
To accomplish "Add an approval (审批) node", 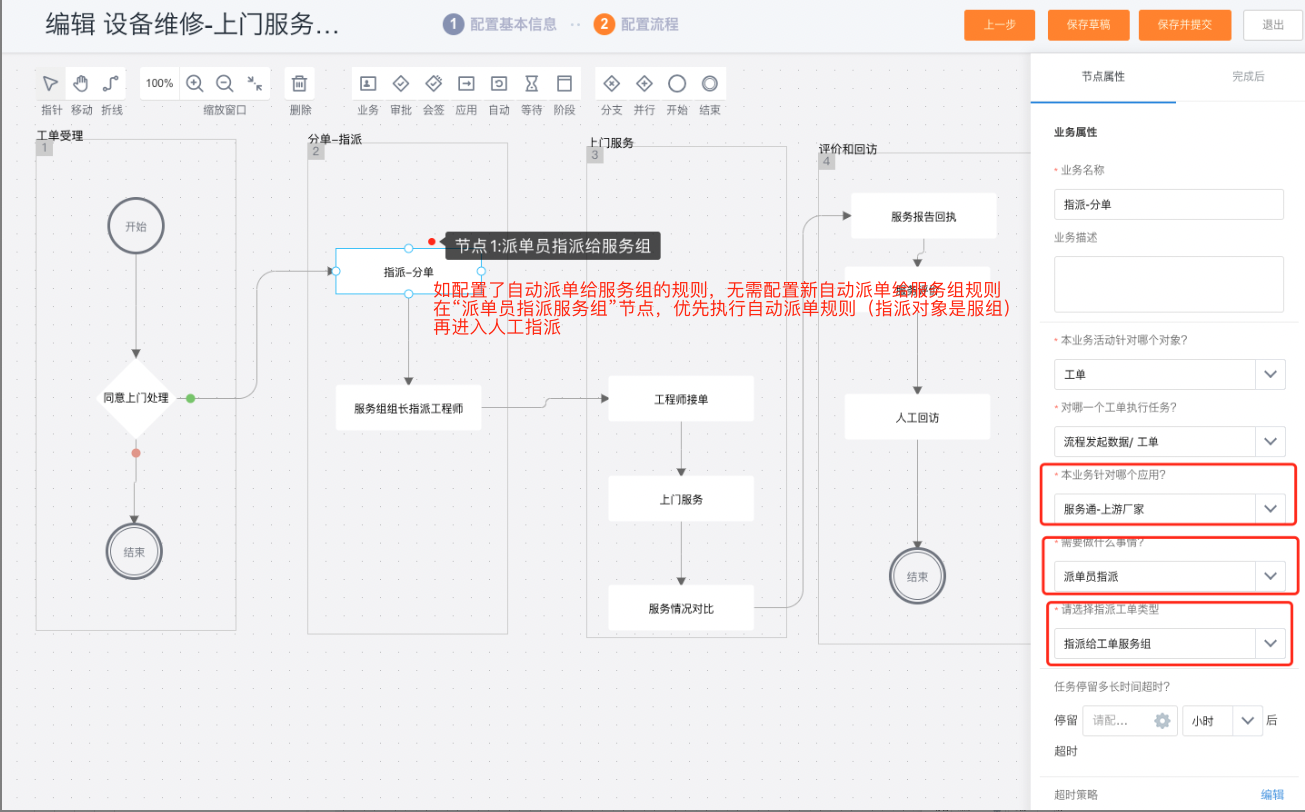I will pos(401,83).
